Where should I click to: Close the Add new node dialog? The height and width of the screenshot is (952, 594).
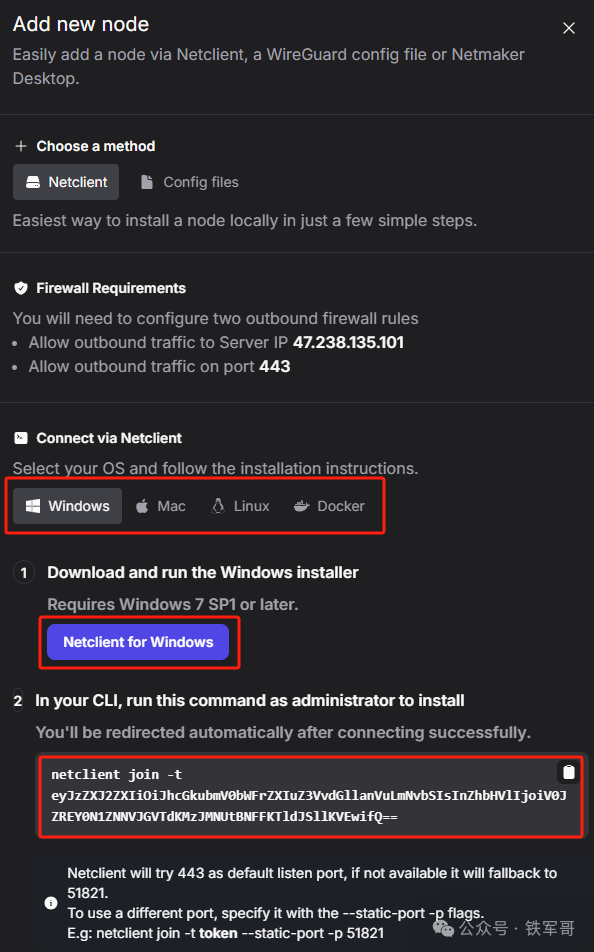tap(569, 28)
